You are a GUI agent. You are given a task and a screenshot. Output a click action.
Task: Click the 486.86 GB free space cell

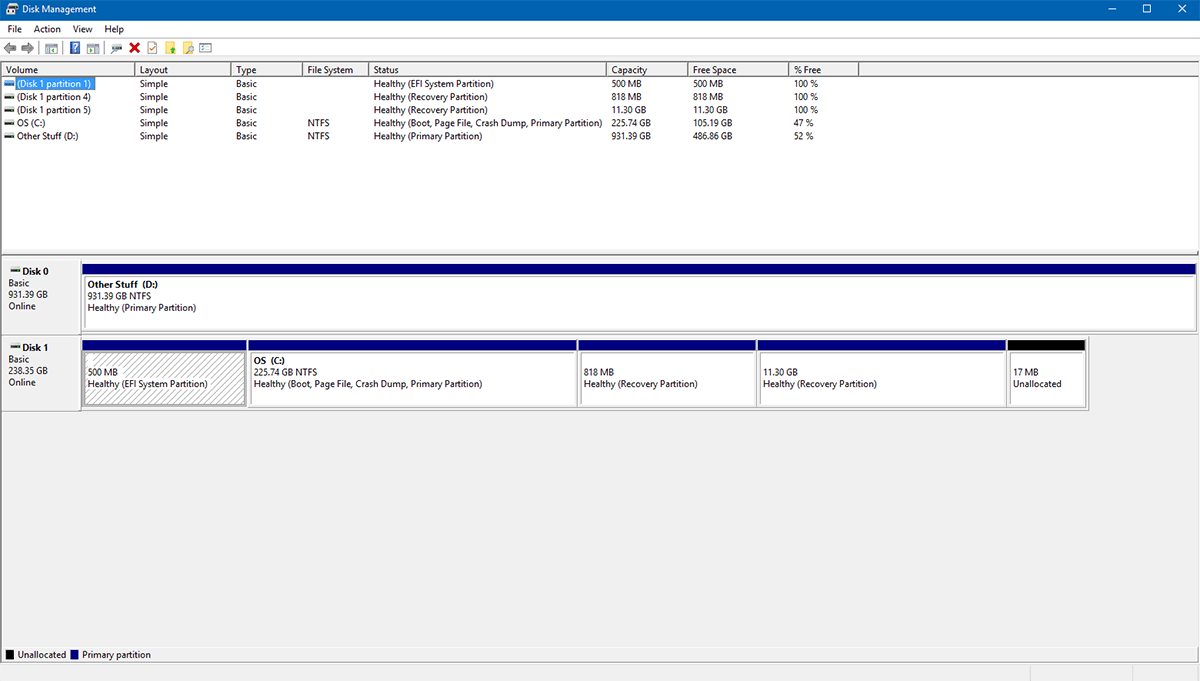[713, 136]
